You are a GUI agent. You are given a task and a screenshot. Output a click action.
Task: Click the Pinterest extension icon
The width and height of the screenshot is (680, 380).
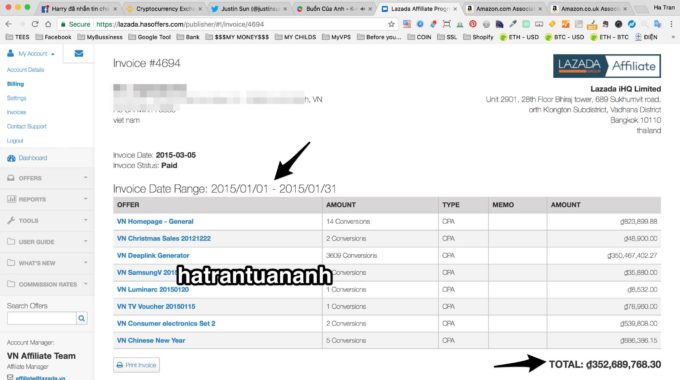click(x=473, y=24)
